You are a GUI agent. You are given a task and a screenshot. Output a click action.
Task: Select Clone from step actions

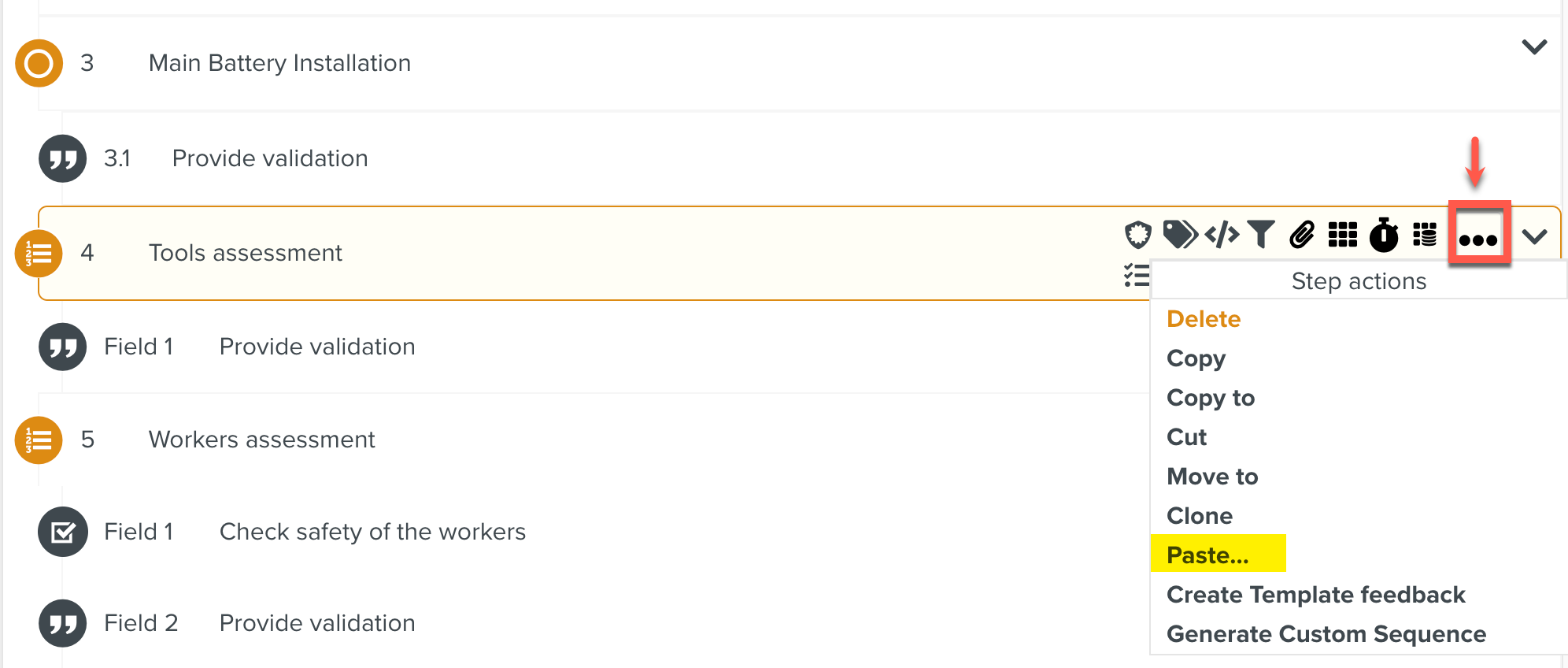point(1200,516)
